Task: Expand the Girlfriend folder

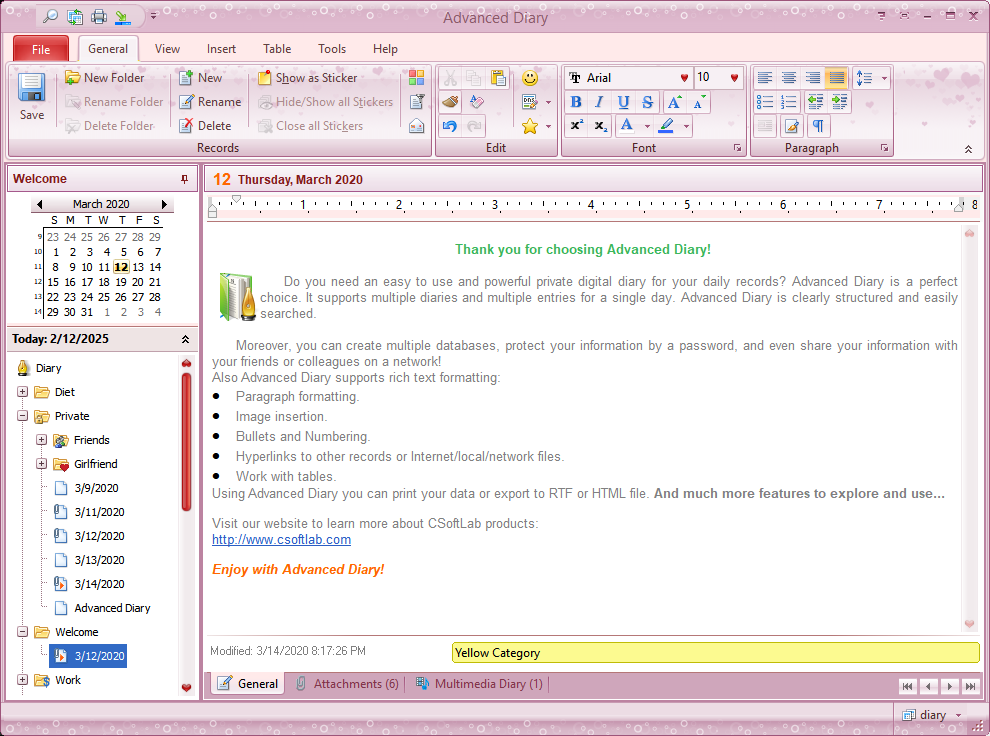Action: 41,464
